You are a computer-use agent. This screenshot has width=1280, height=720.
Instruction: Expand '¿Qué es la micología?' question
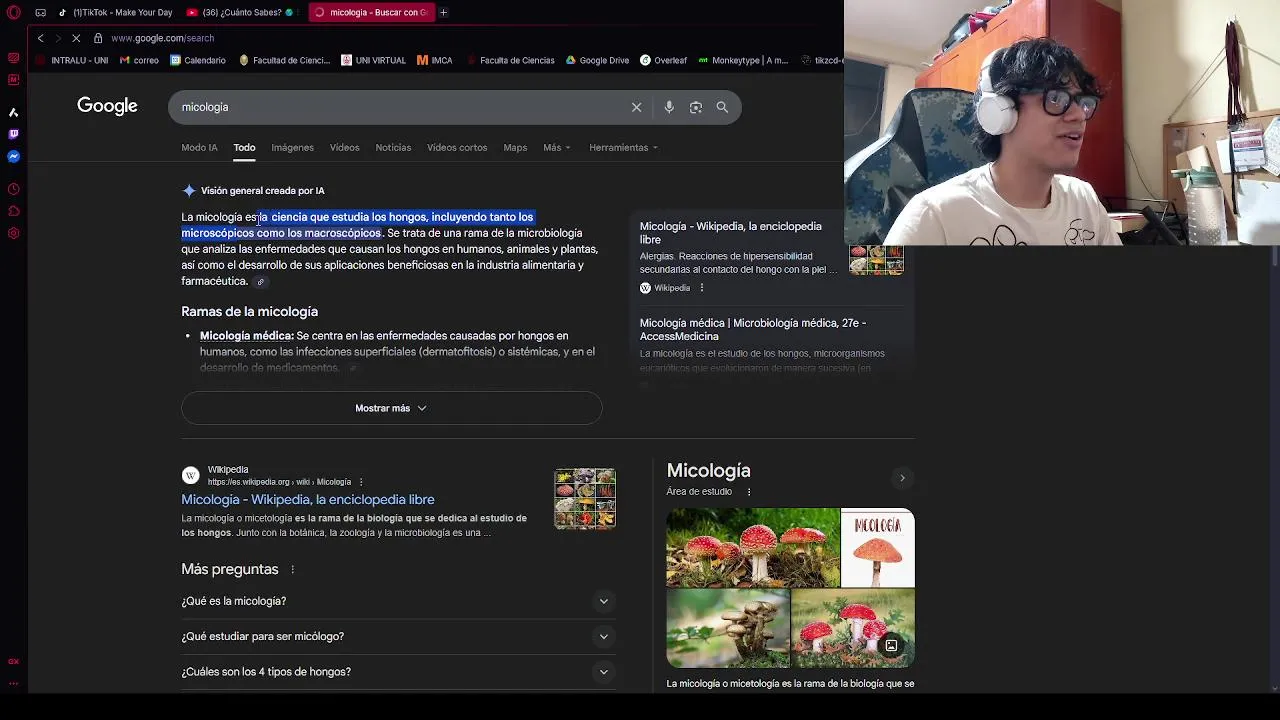click(398, 601)
